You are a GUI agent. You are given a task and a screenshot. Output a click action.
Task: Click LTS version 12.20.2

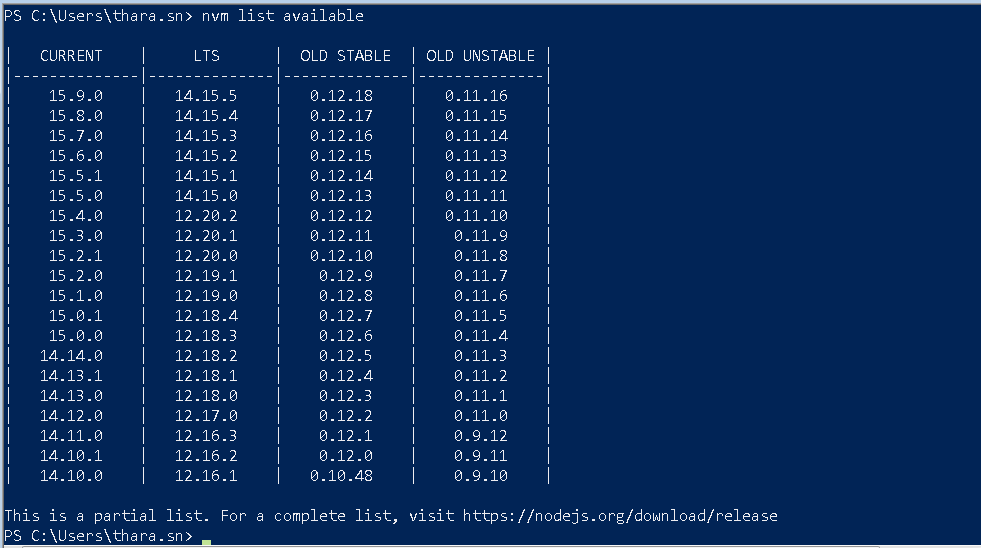(206, 216)
